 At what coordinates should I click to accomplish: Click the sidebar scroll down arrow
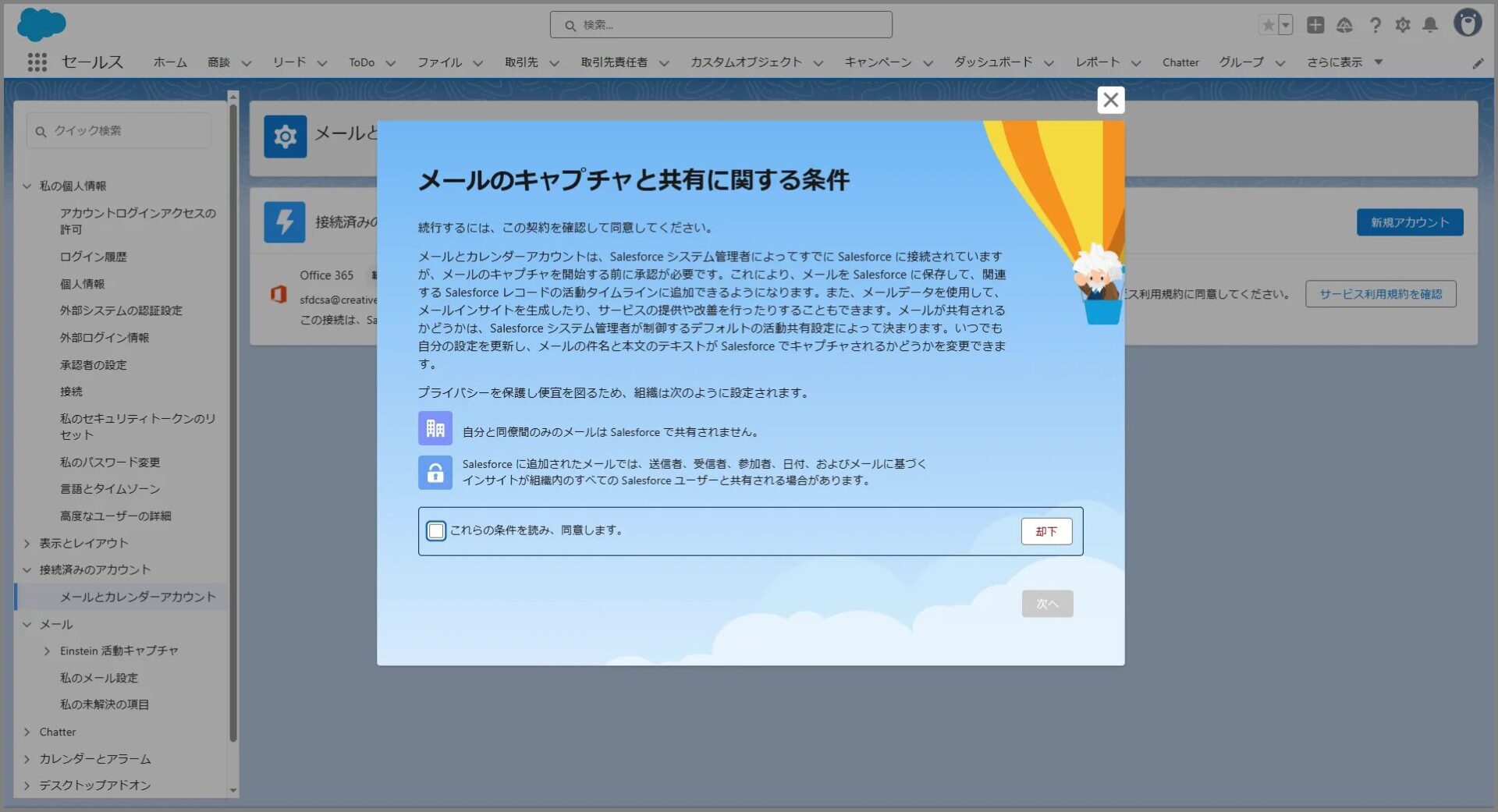pyautogui.click(x=233, y=790)
